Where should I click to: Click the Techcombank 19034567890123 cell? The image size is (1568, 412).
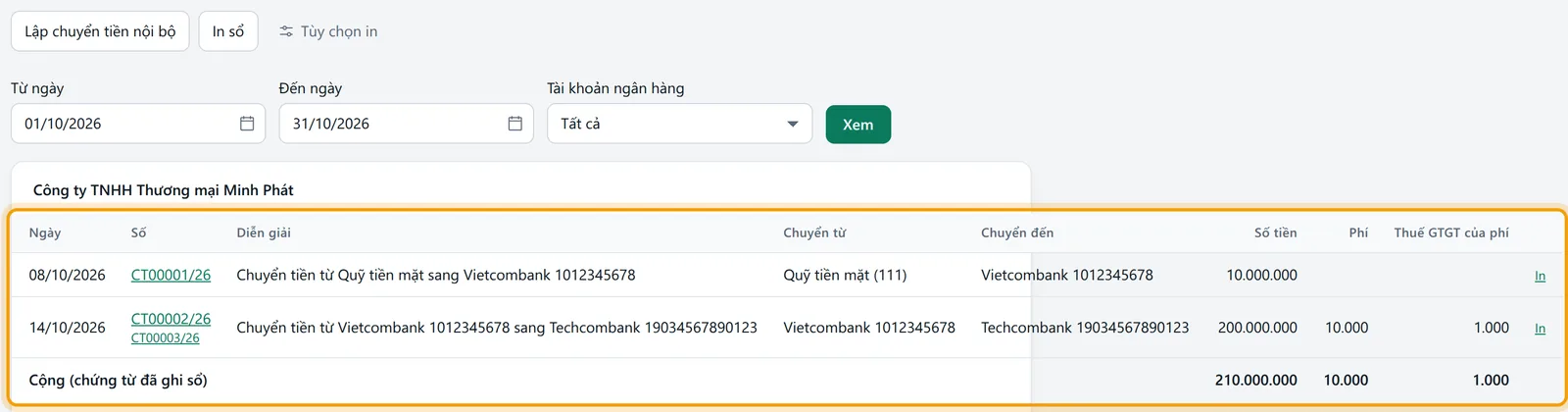pyautogui.click(x=1085, y=328)
